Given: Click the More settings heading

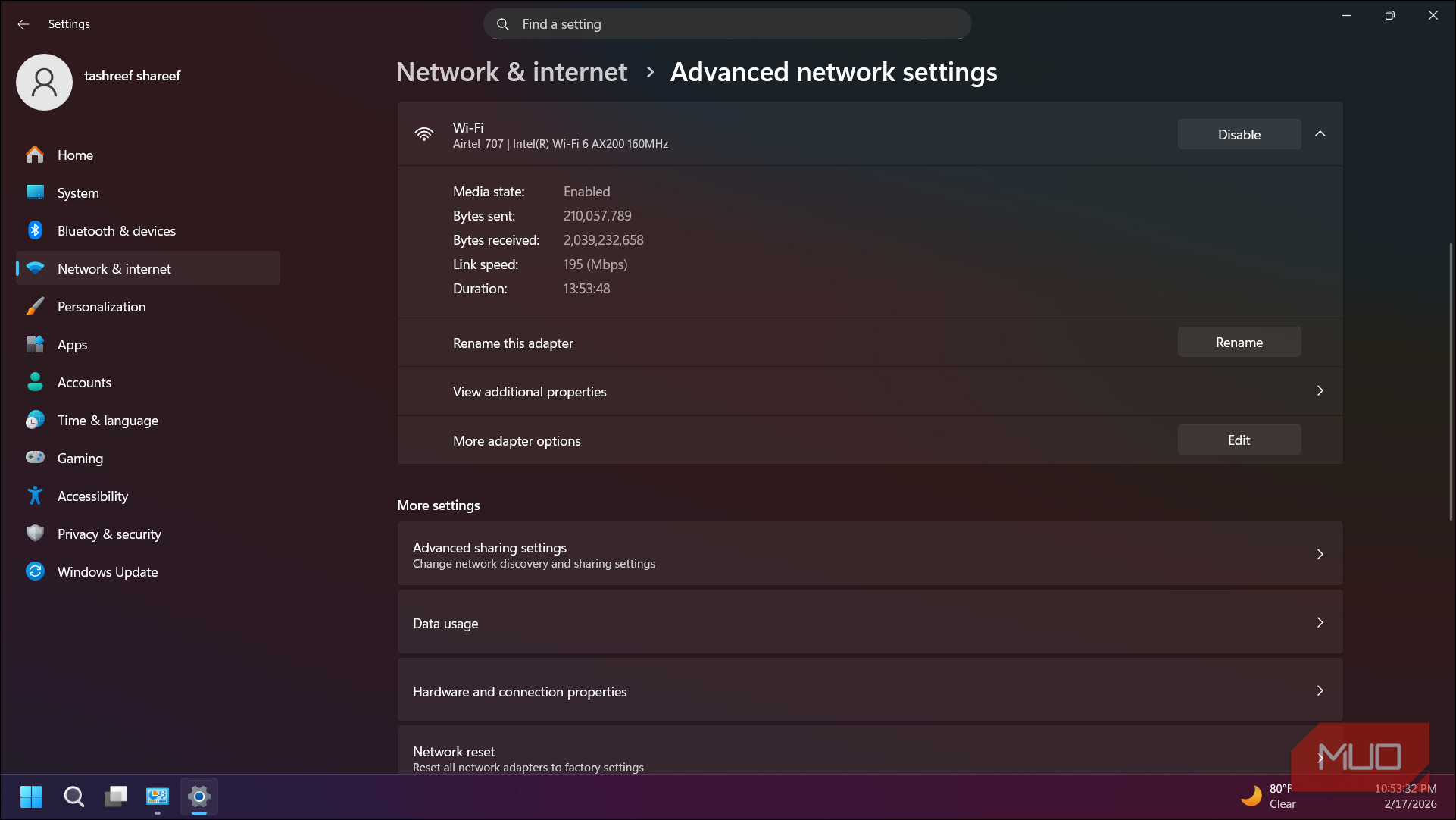Looking at the screenshot, I should click(x=439, y=505).
